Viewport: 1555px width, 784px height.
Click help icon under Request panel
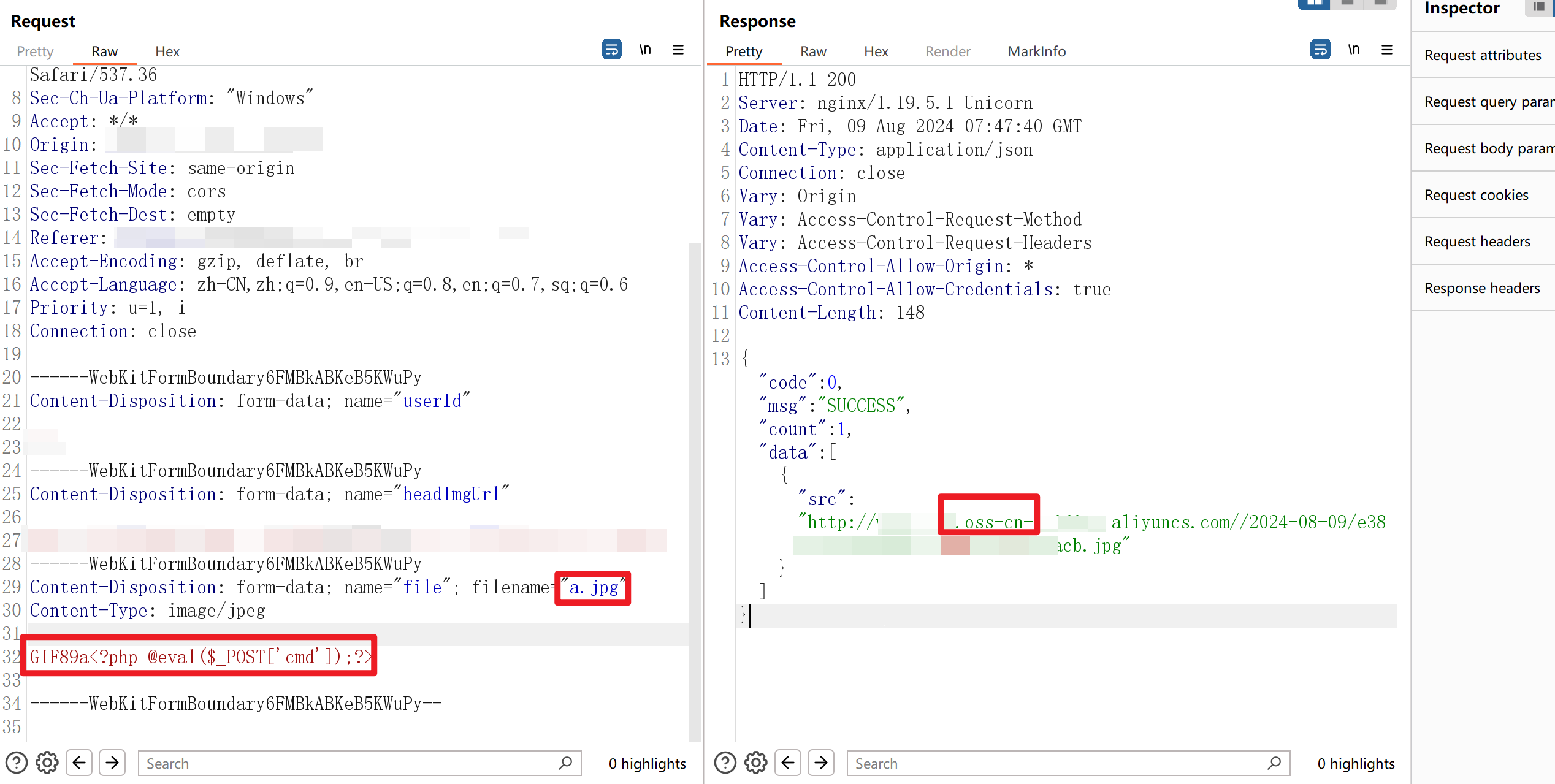point(17,763)
